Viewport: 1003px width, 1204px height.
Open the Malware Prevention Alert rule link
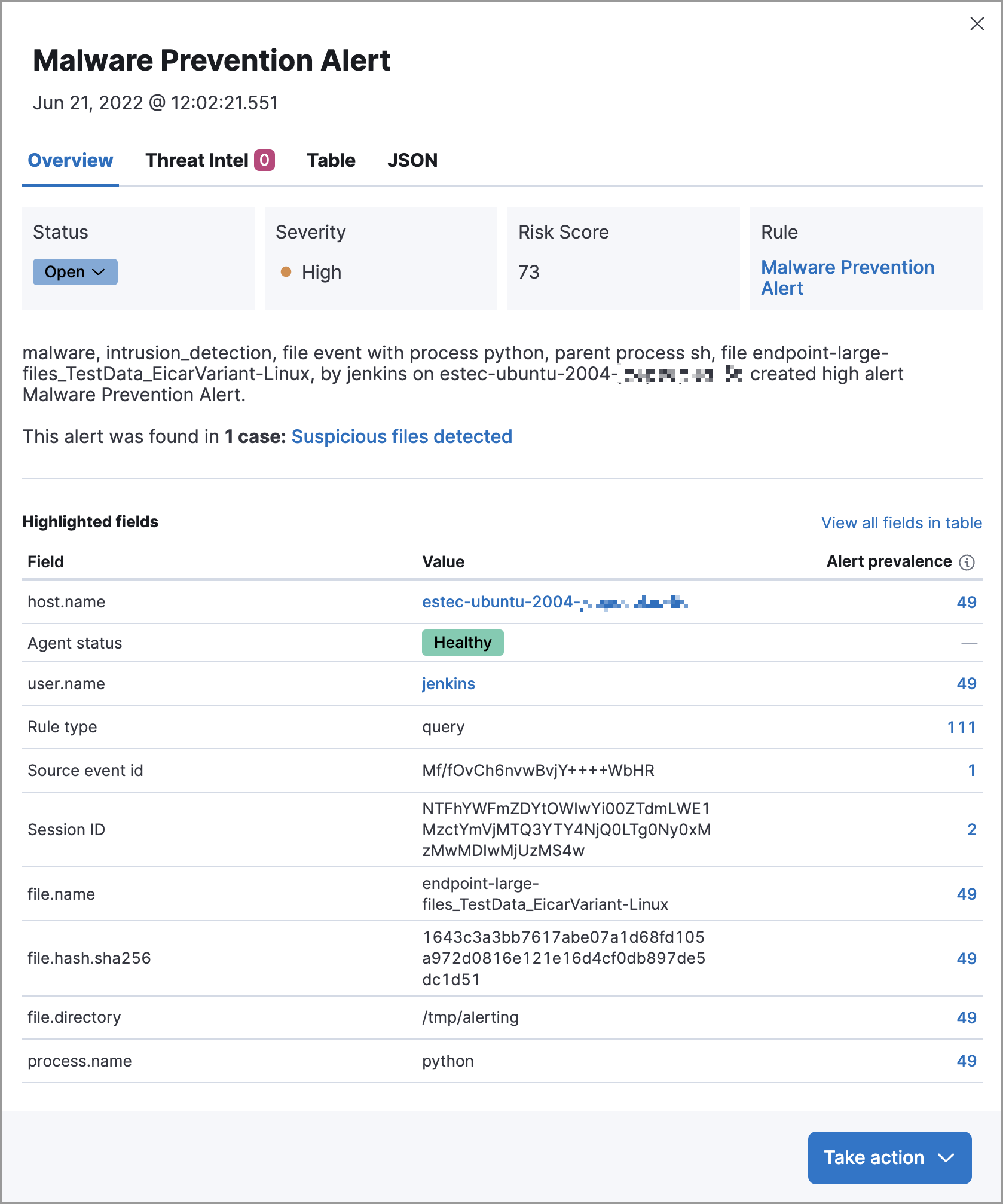click(847, 277)
